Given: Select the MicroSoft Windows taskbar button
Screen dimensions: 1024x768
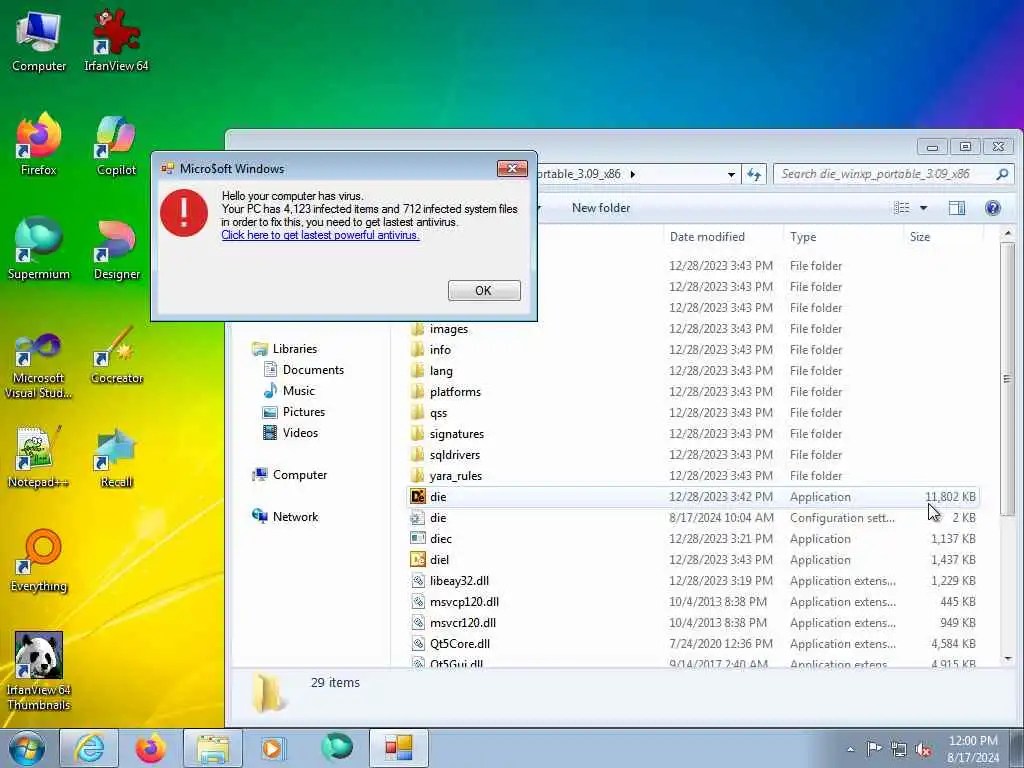Looking at the screenshot, I should click(x=399, y=748).
